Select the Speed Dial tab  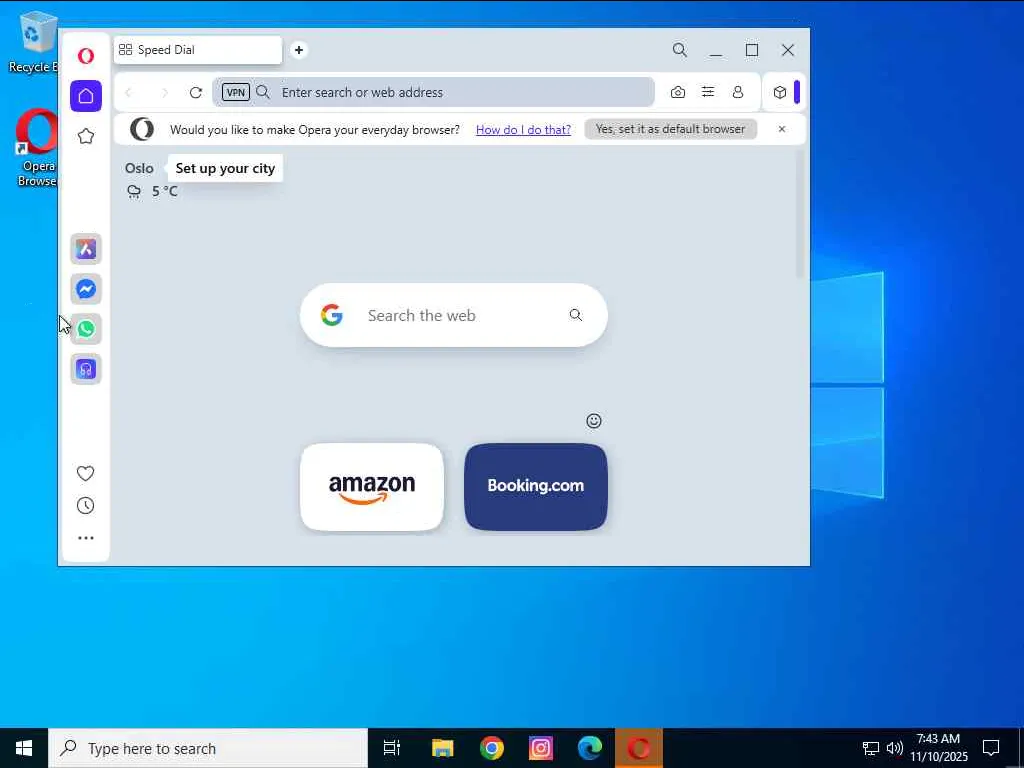coord(198,50)
